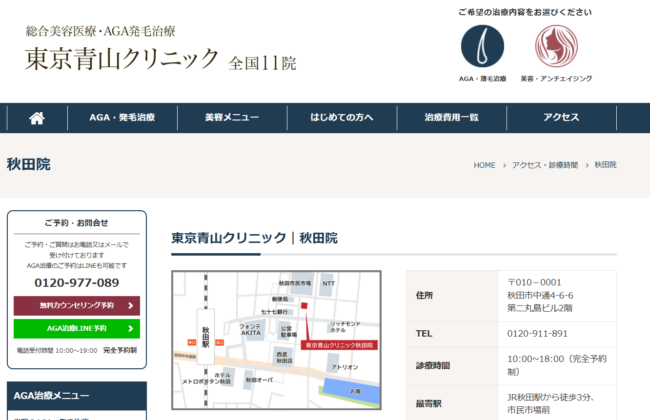Click the 秋田院 access map image

tap(276, 340)
